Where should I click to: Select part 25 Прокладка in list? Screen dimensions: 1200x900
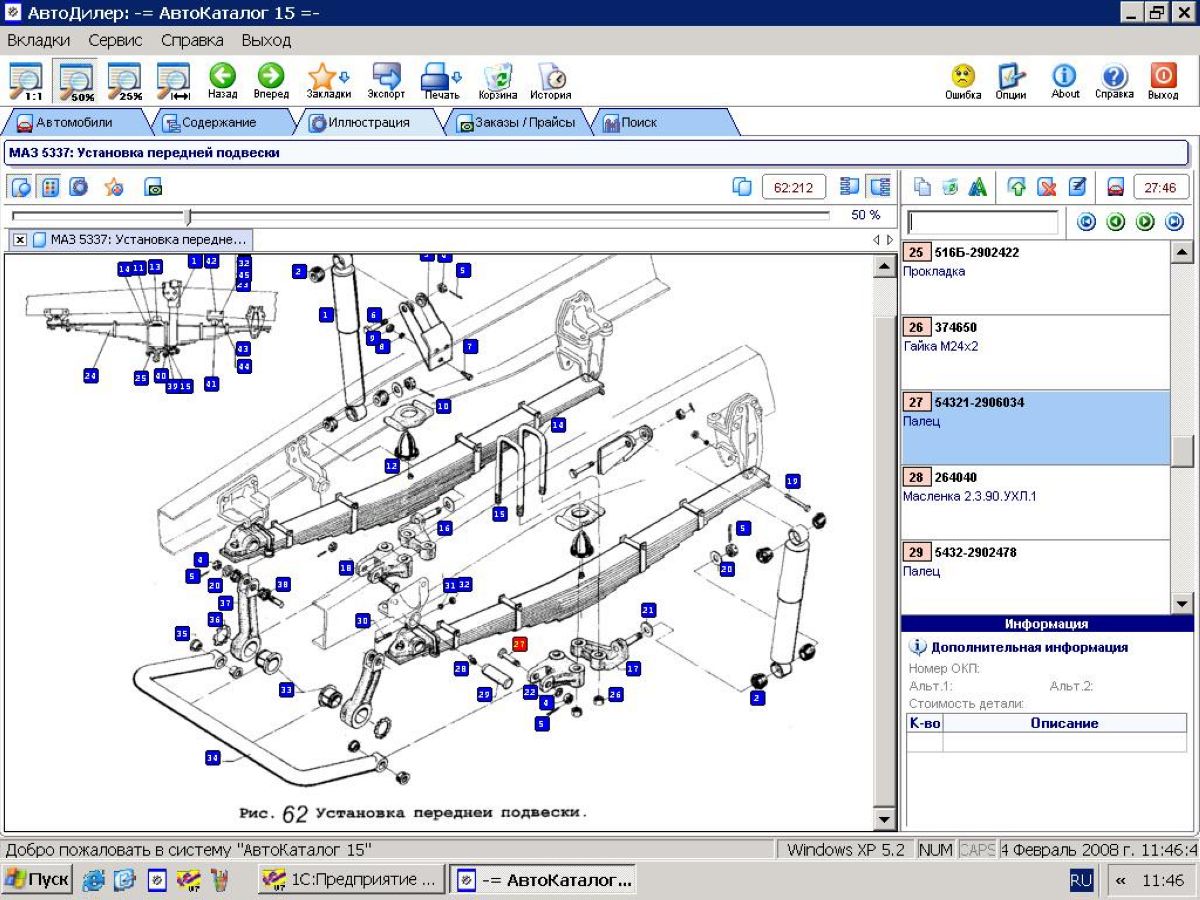tap(1035, 278)
